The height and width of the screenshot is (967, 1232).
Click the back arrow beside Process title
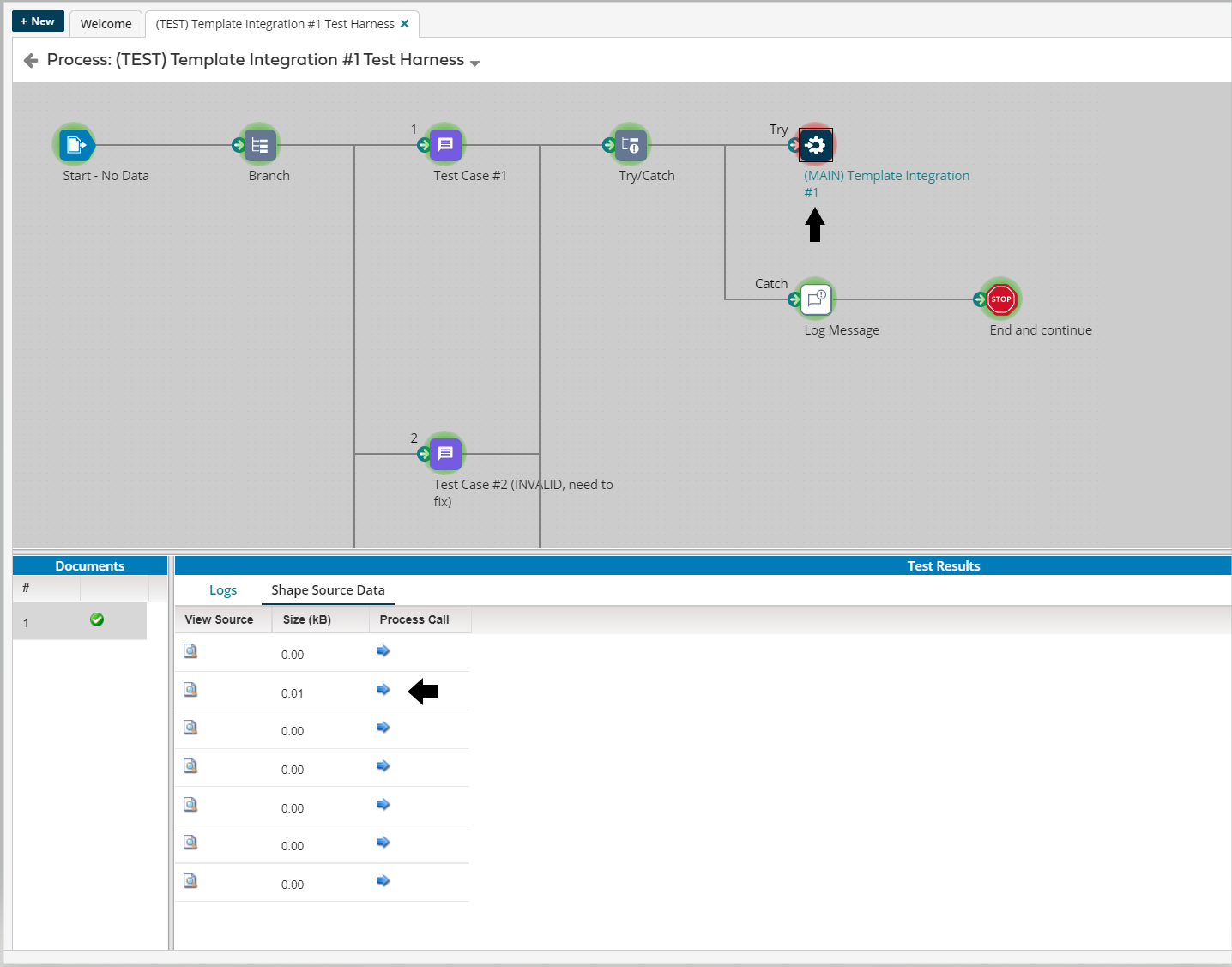click(31, 60)
